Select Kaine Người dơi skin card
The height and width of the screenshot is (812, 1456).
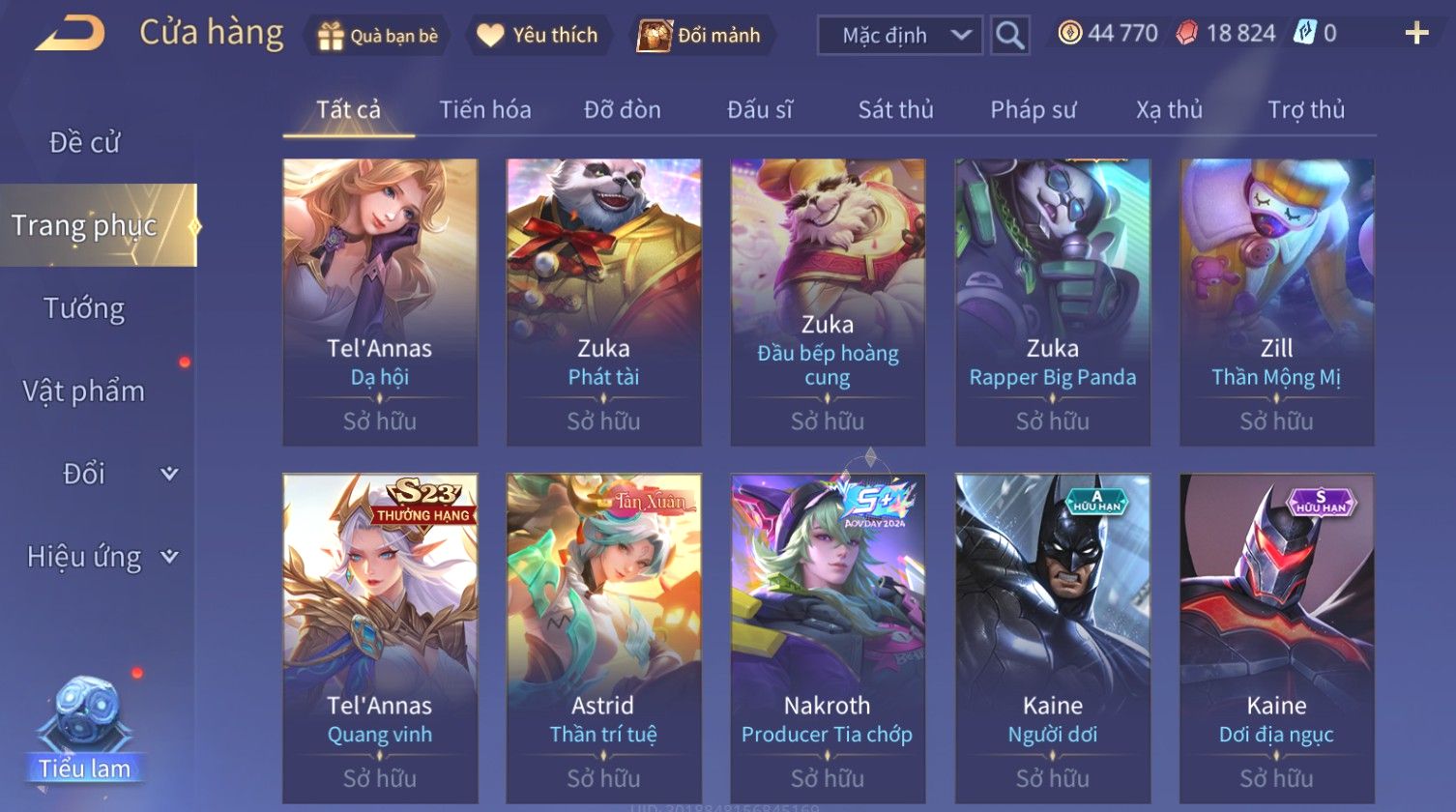[x=1053, y=638]
